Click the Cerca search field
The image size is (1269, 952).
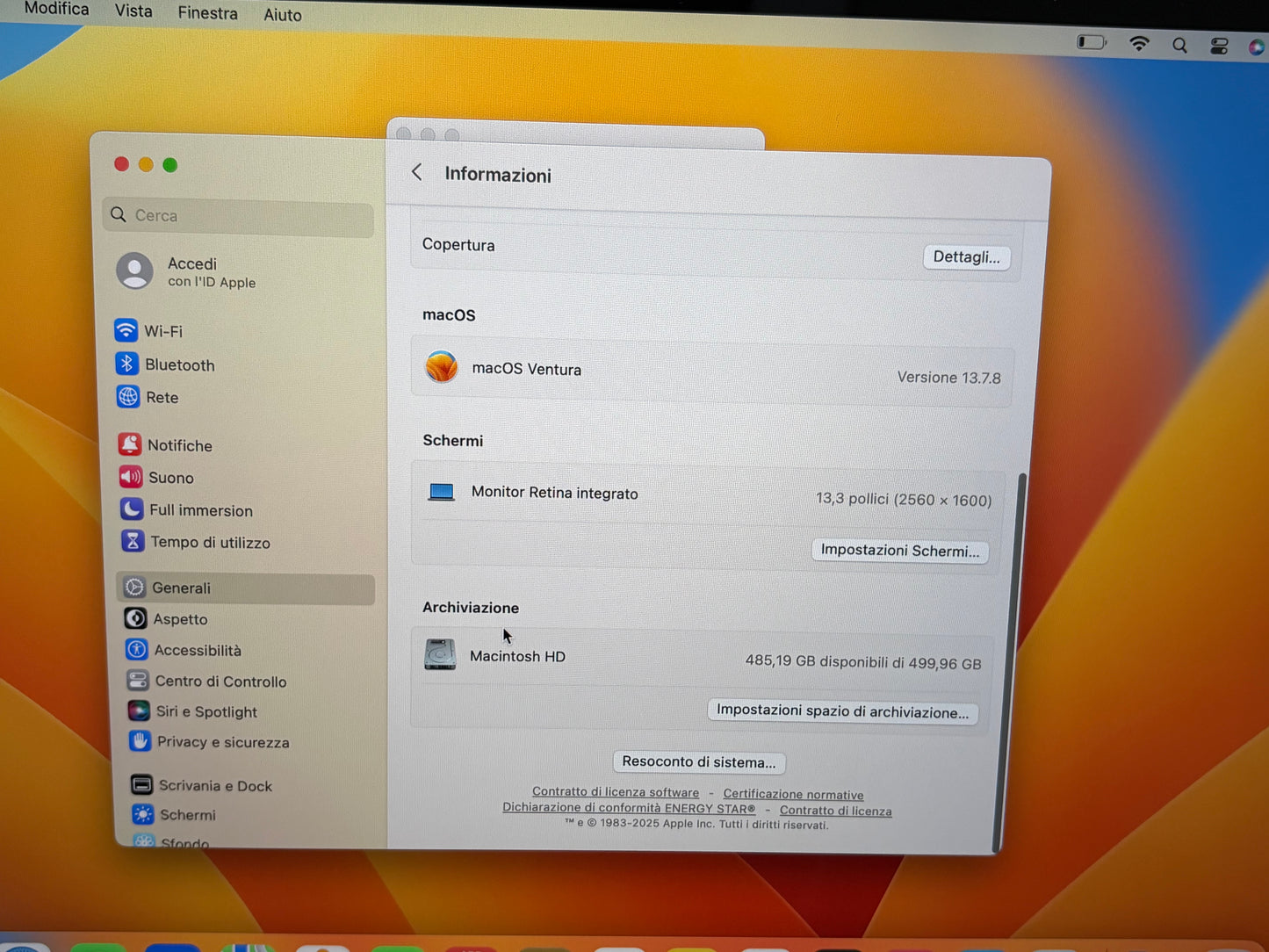[x=239, y=216]
